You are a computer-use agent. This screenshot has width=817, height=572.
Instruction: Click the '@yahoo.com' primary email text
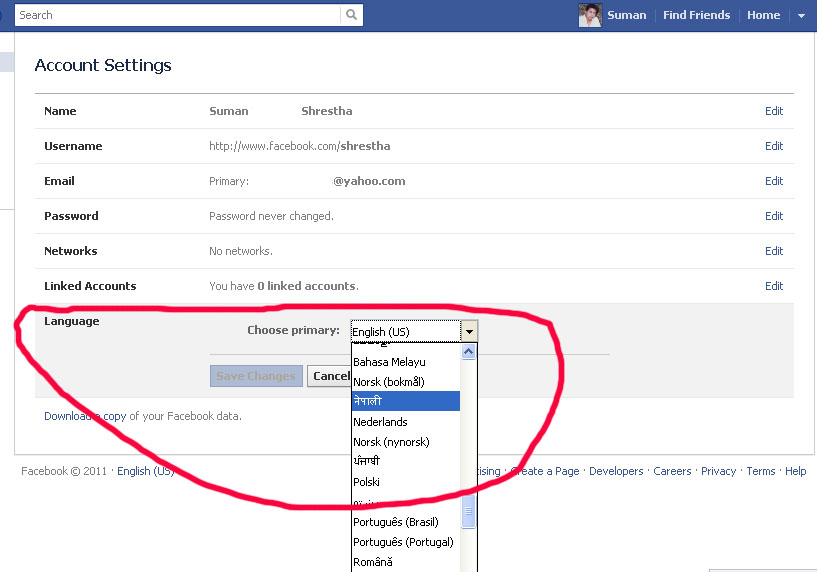coord(369,181)
